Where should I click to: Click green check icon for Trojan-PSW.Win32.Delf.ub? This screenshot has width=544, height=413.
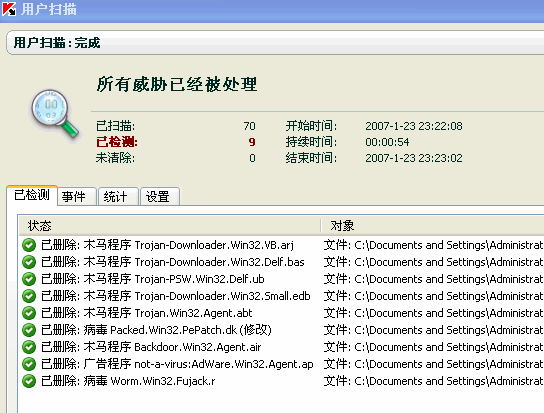tap(29, 279)
